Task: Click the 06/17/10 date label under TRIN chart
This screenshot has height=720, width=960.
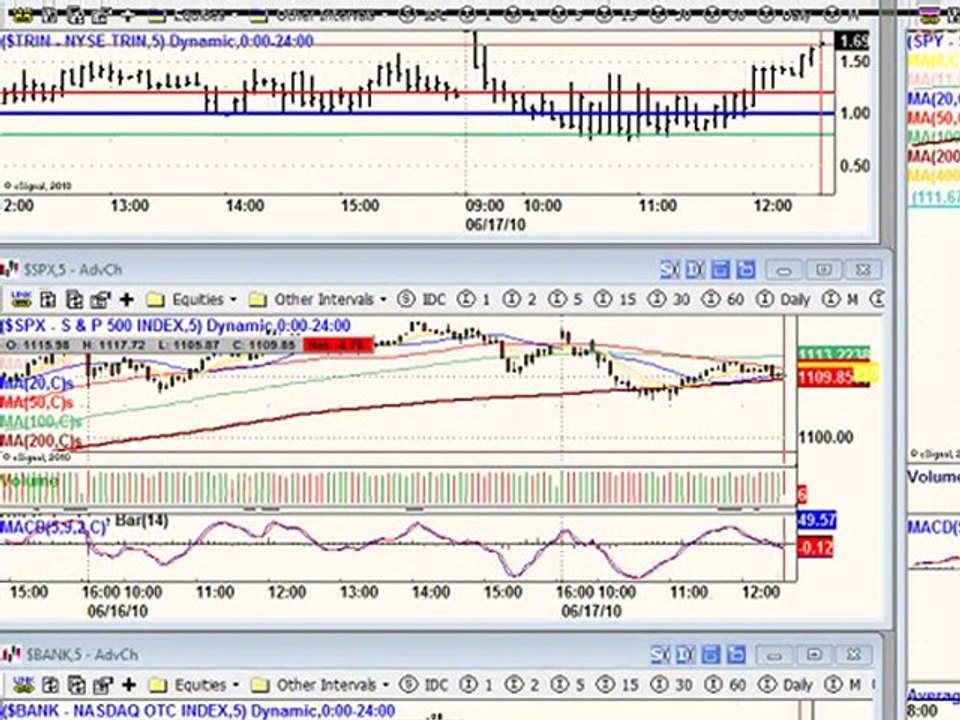Action: pos(495,224)
